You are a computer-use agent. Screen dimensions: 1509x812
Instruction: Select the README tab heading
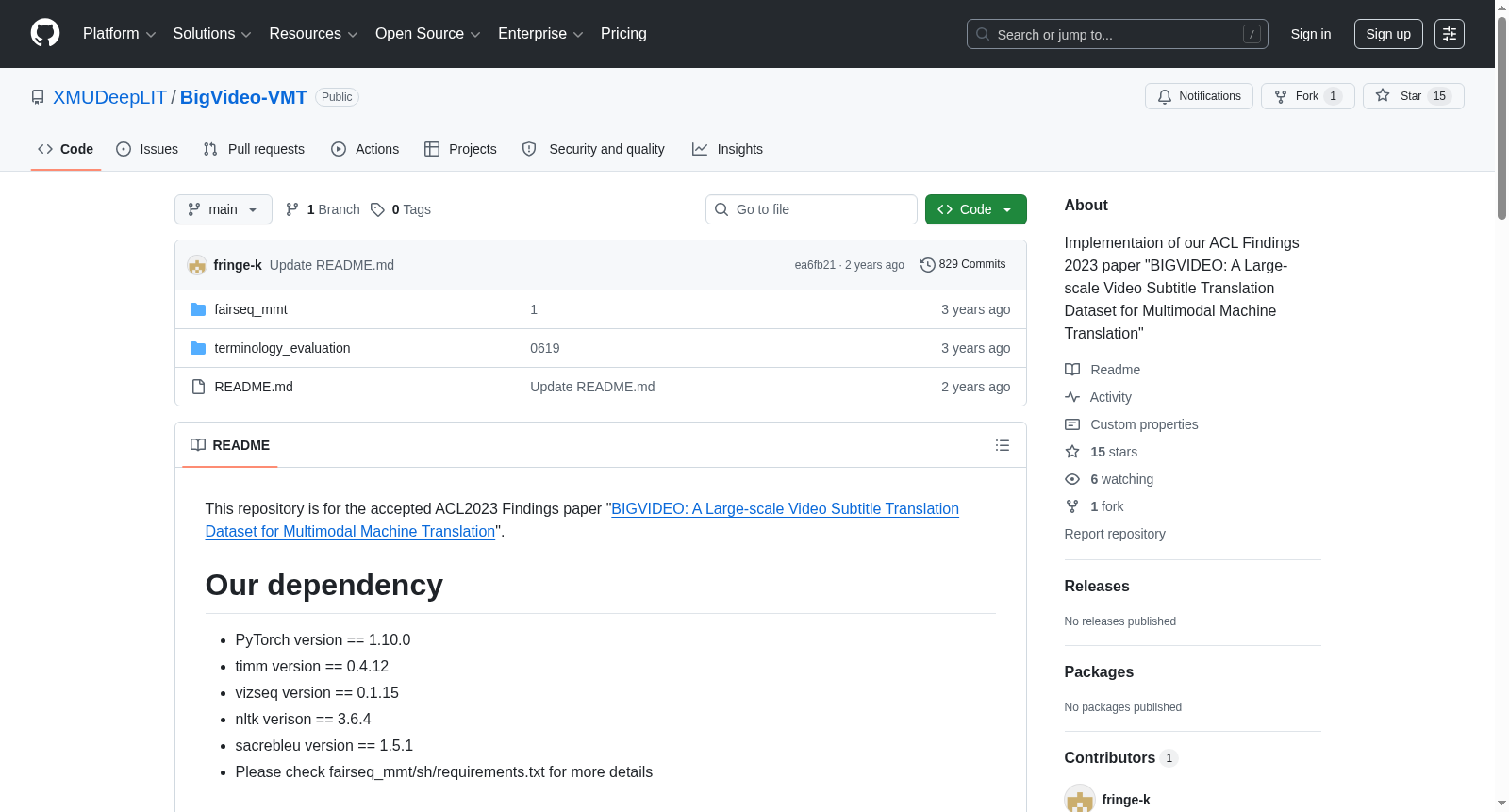click(230, 445)
